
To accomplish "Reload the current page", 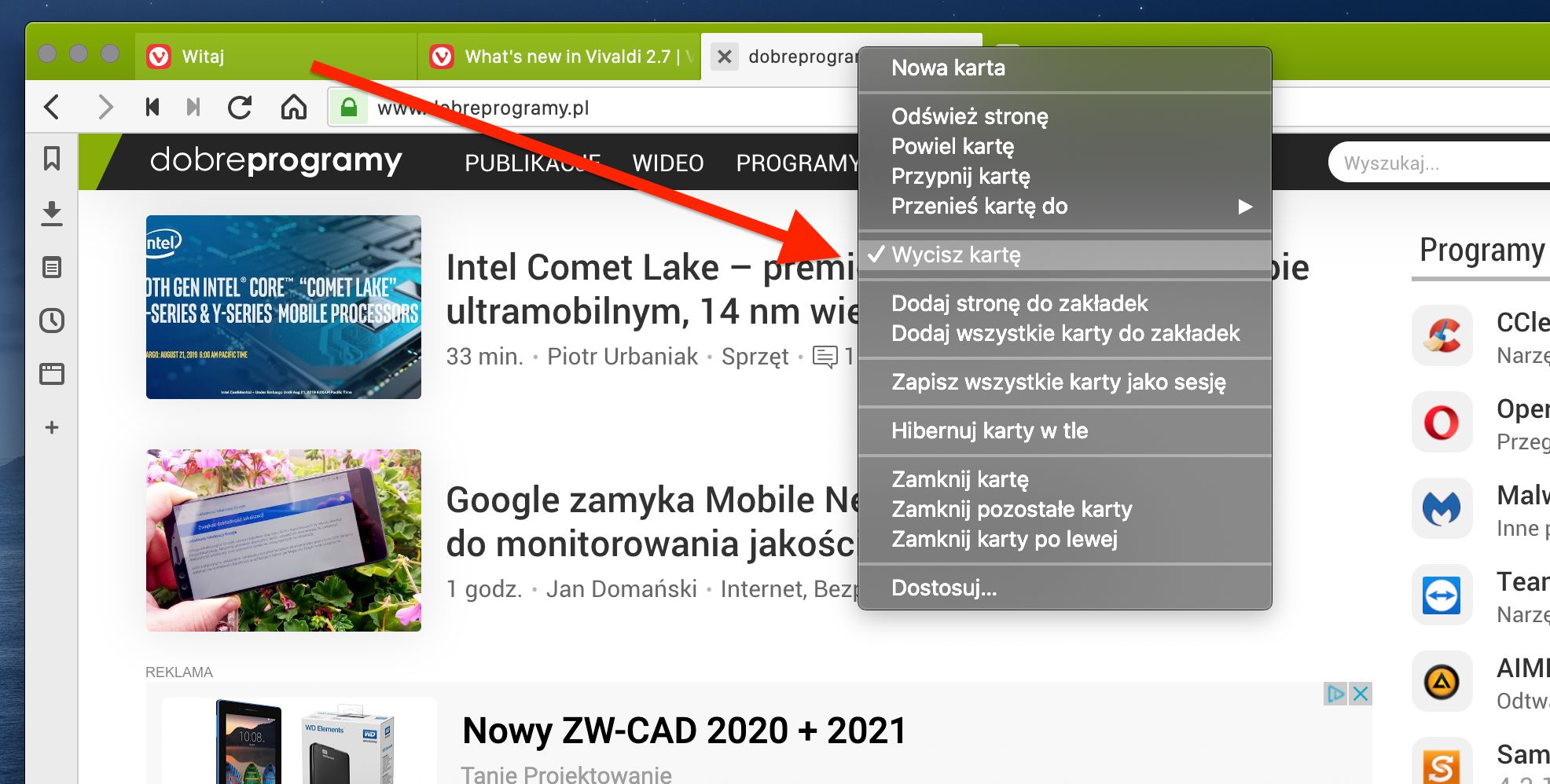I will (x=241, y=107).
